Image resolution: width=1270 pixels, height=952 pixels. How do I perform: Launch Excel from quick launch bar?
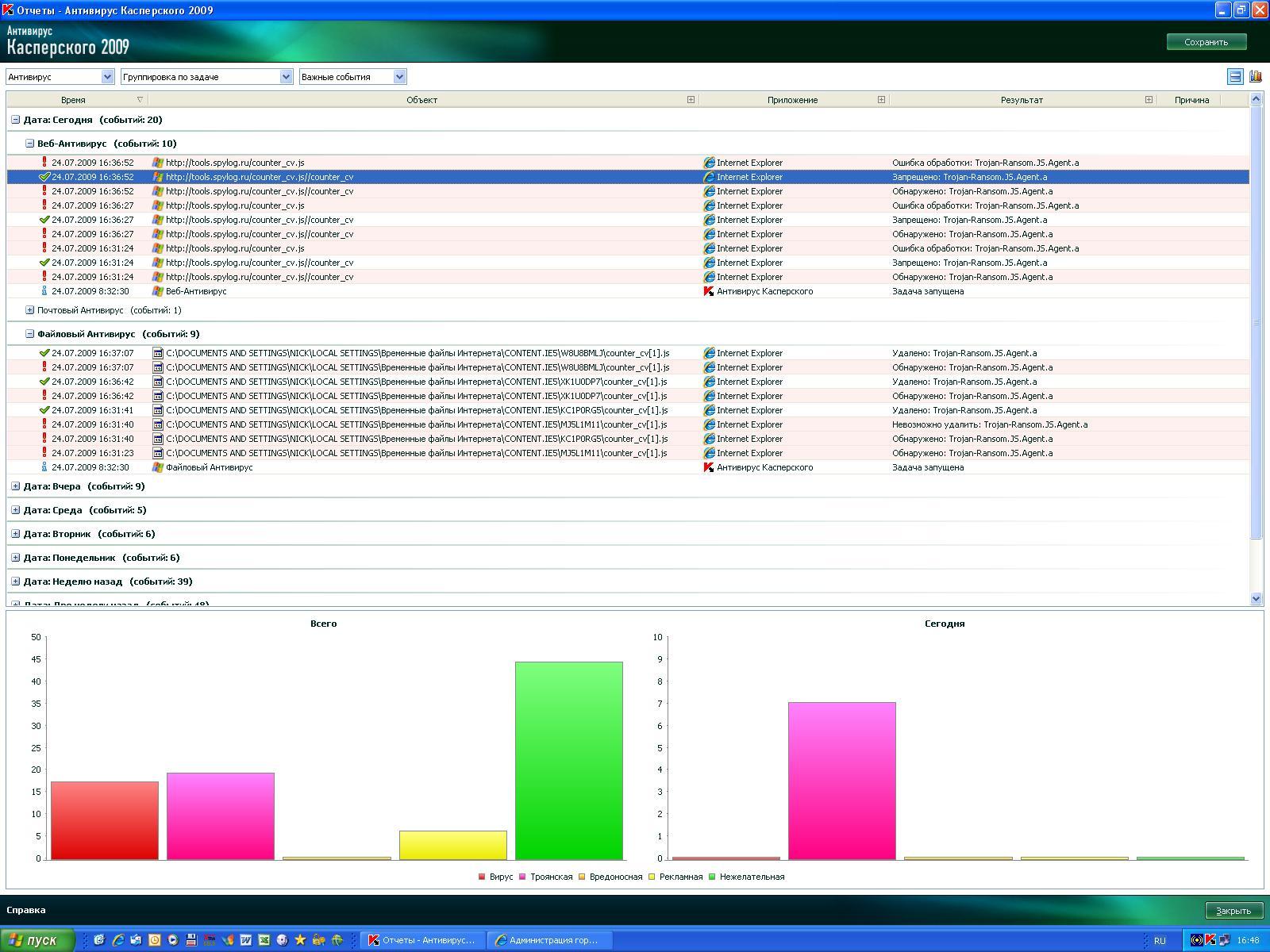[x=264, y=940]
